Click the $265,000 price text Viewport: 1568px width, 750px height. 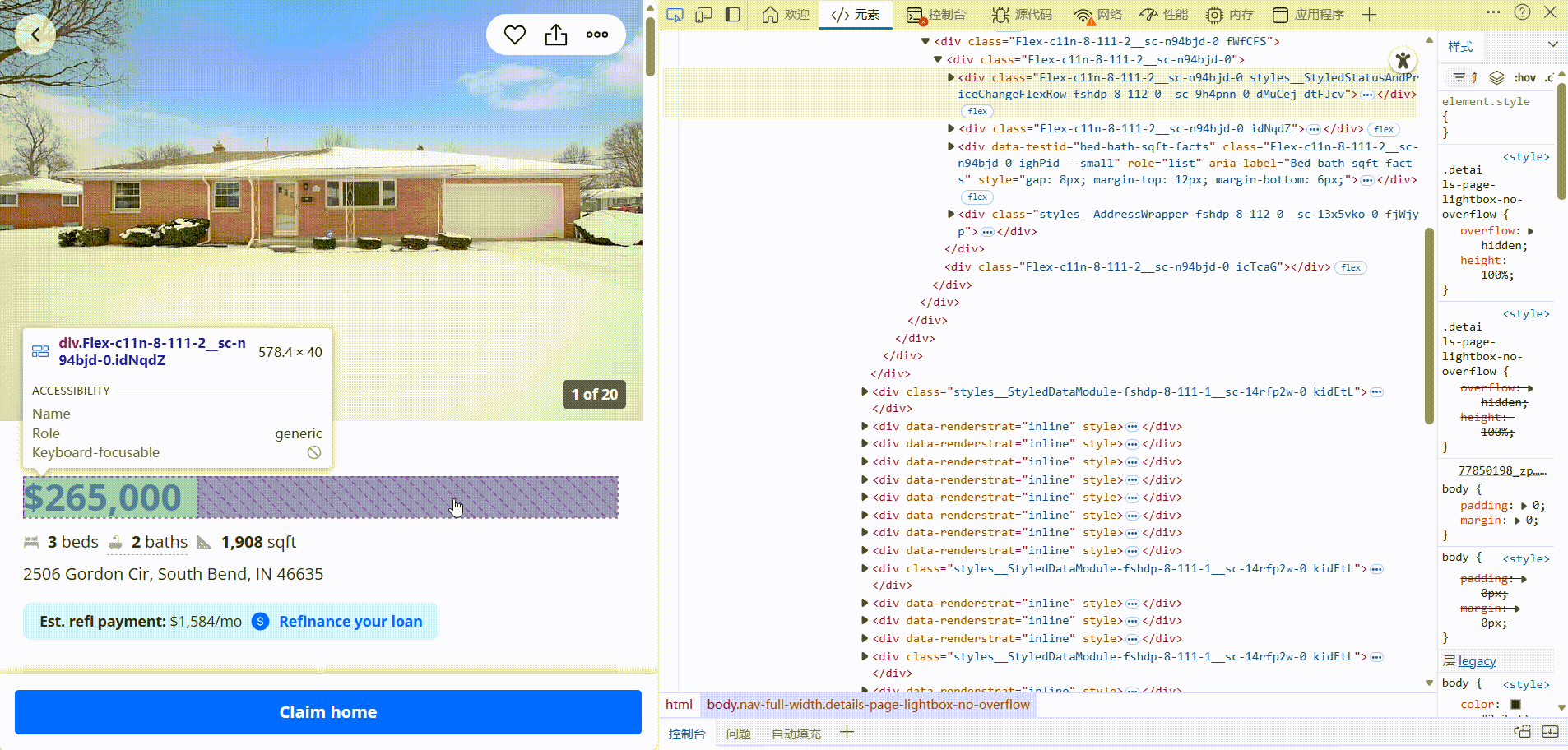tap(102, 498)
